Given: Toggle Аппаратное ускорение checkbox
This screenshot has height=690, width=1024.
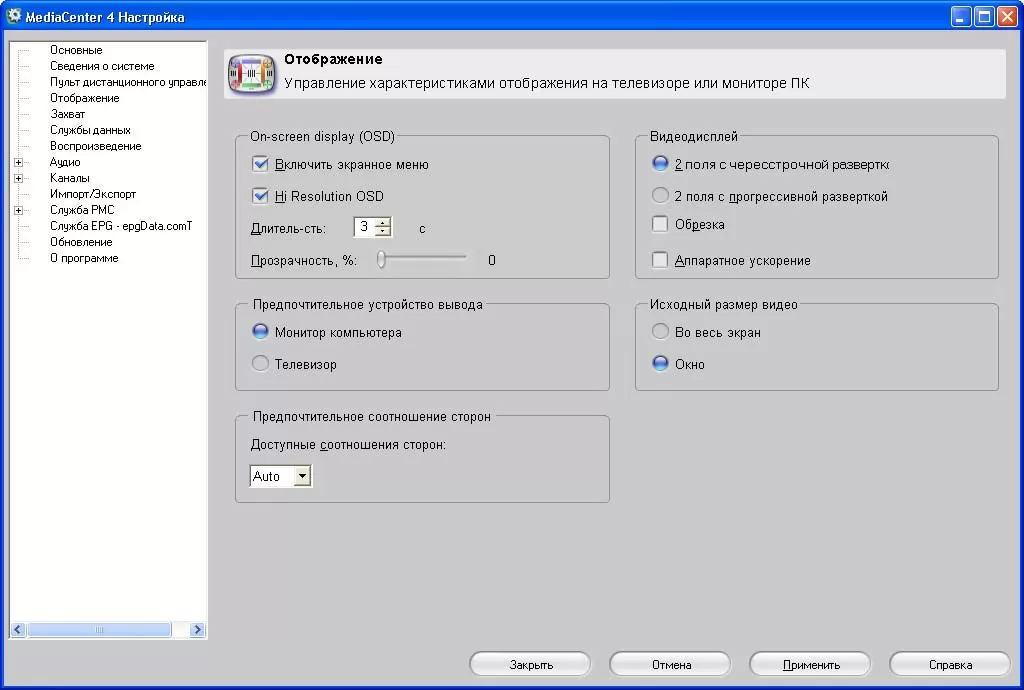Looking at the screenshot, I should tap(660, 261).
